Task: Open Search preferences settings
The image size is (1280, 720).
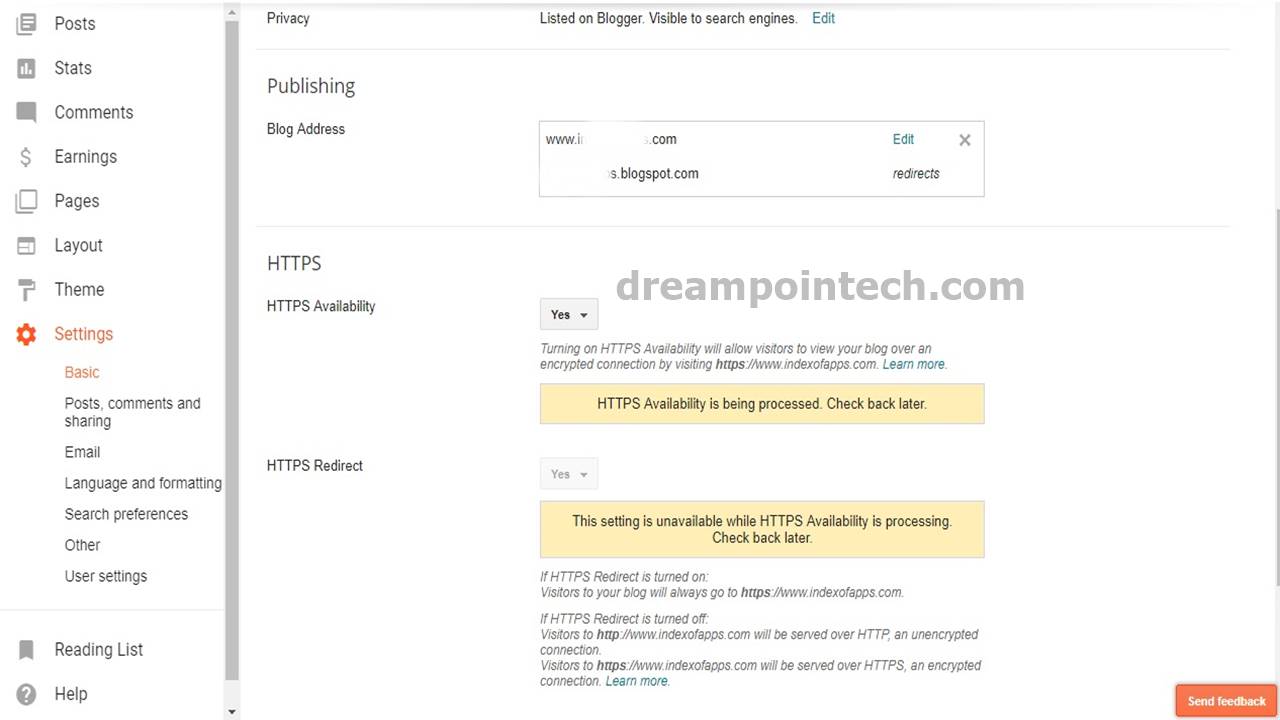Action: coord(126,513)
